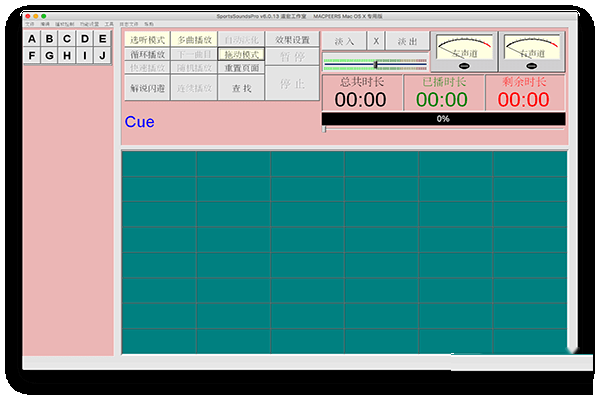Viewport: 600px width, 400px height.
Task: Click the 停止 stop button
Action: click(x=292, y=84)
